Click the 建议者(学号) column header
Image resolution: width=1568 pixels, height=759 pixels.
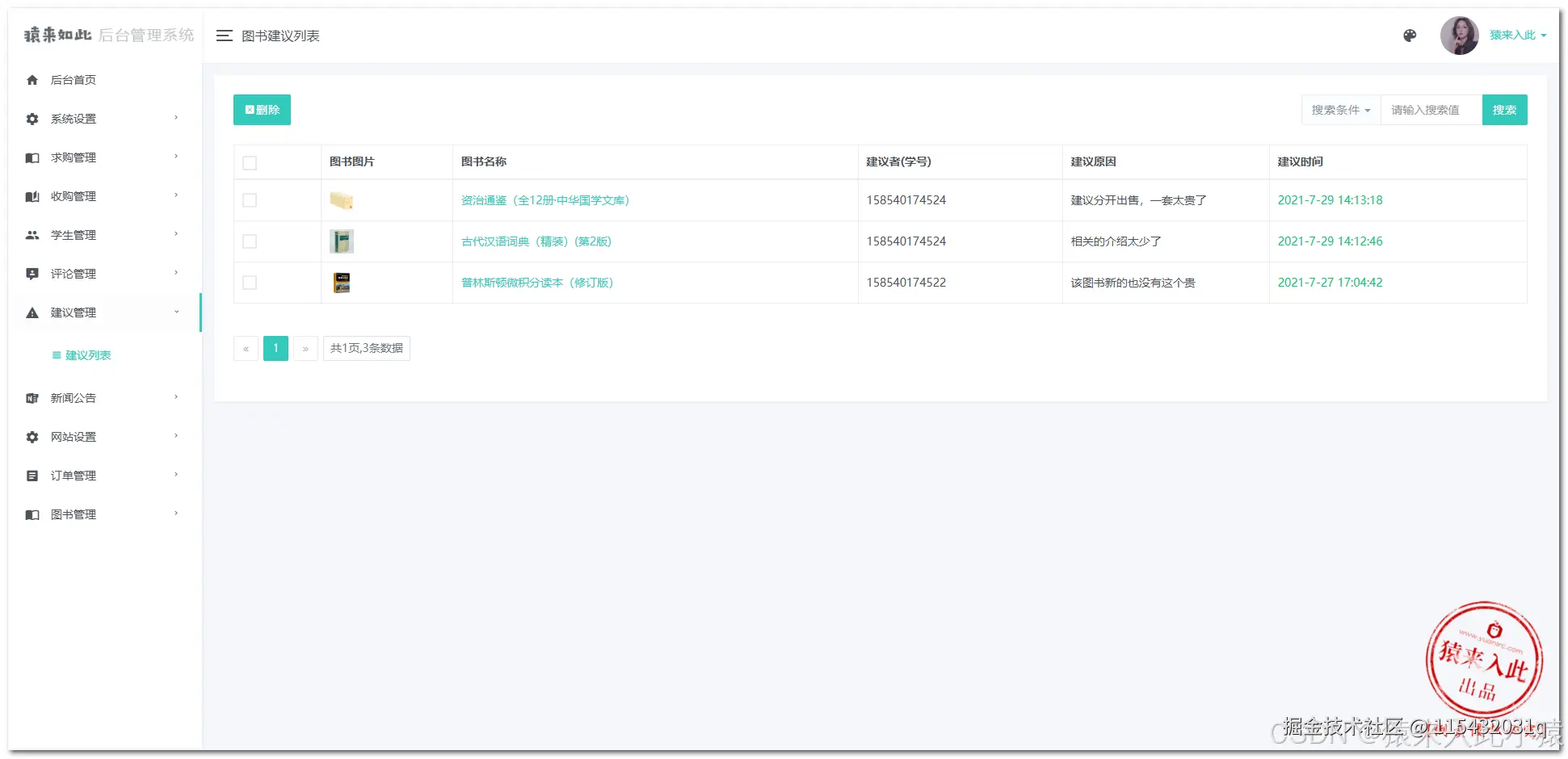899,161
